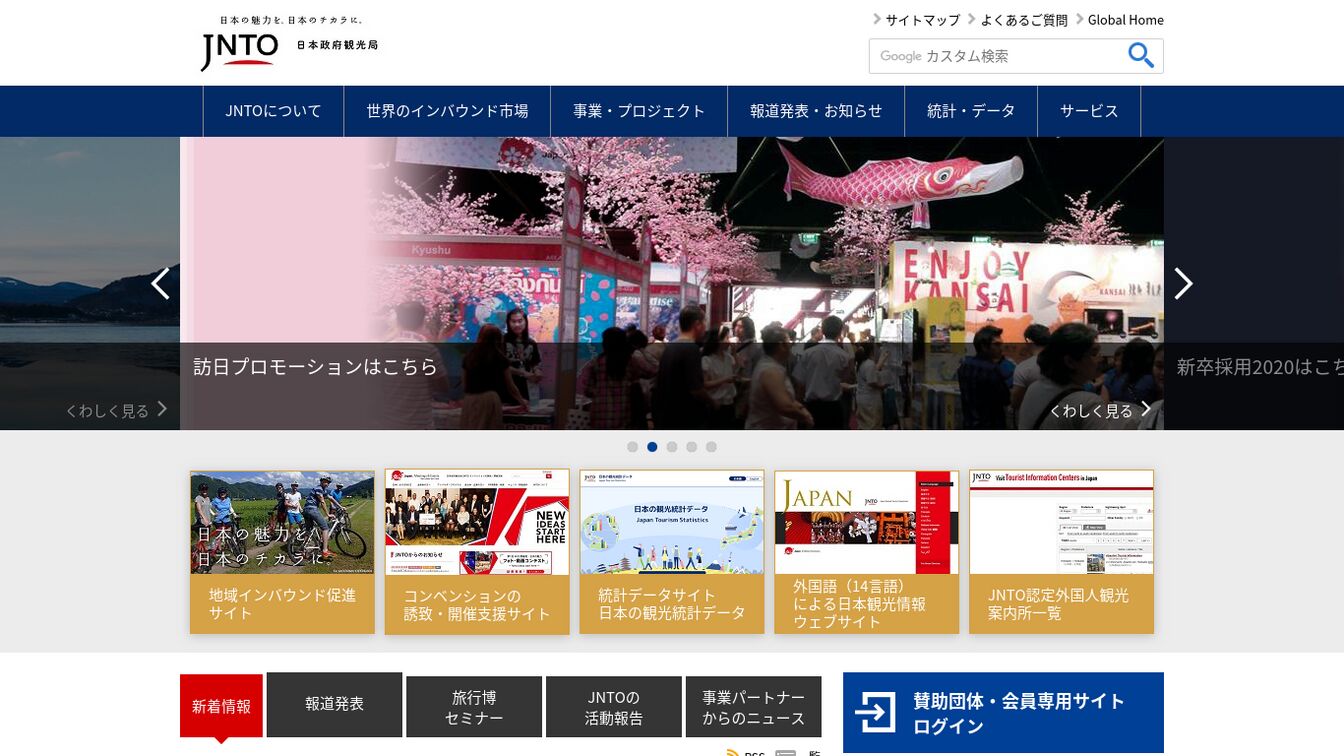Open 統計・データ menu
This screenshot has height=756, width=1344.
(x=971, y=111)
